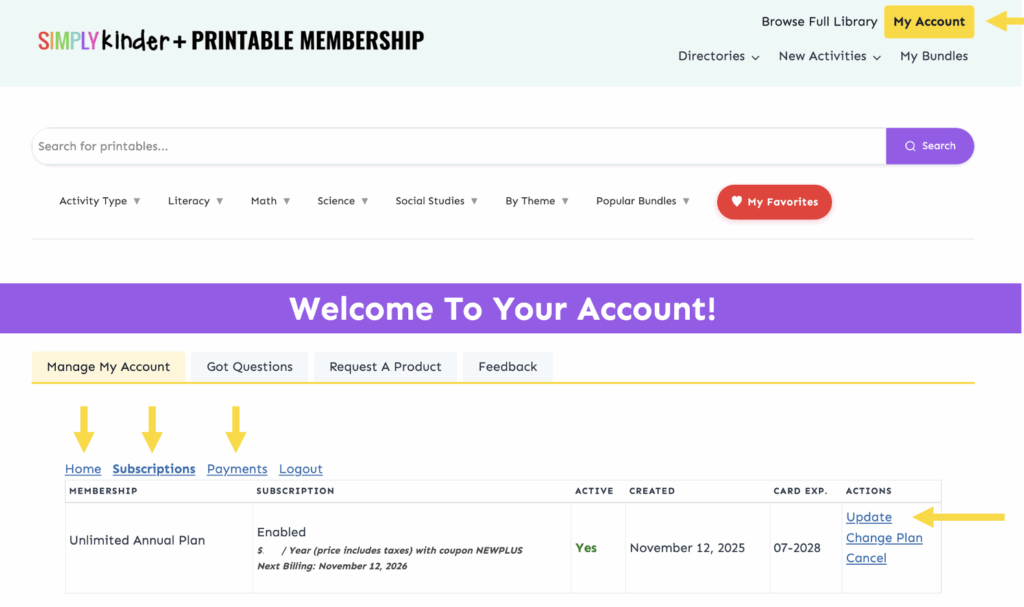Expand the By Theme dropdown
The image size is (1024, 607).
[x=536, y=201]
